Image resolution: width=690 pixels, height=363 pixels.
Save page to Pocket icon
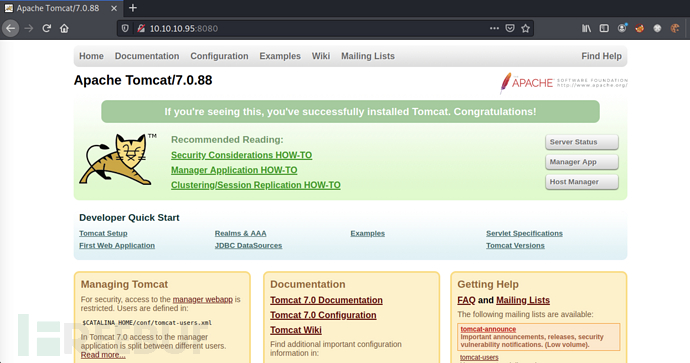[510, 29]
